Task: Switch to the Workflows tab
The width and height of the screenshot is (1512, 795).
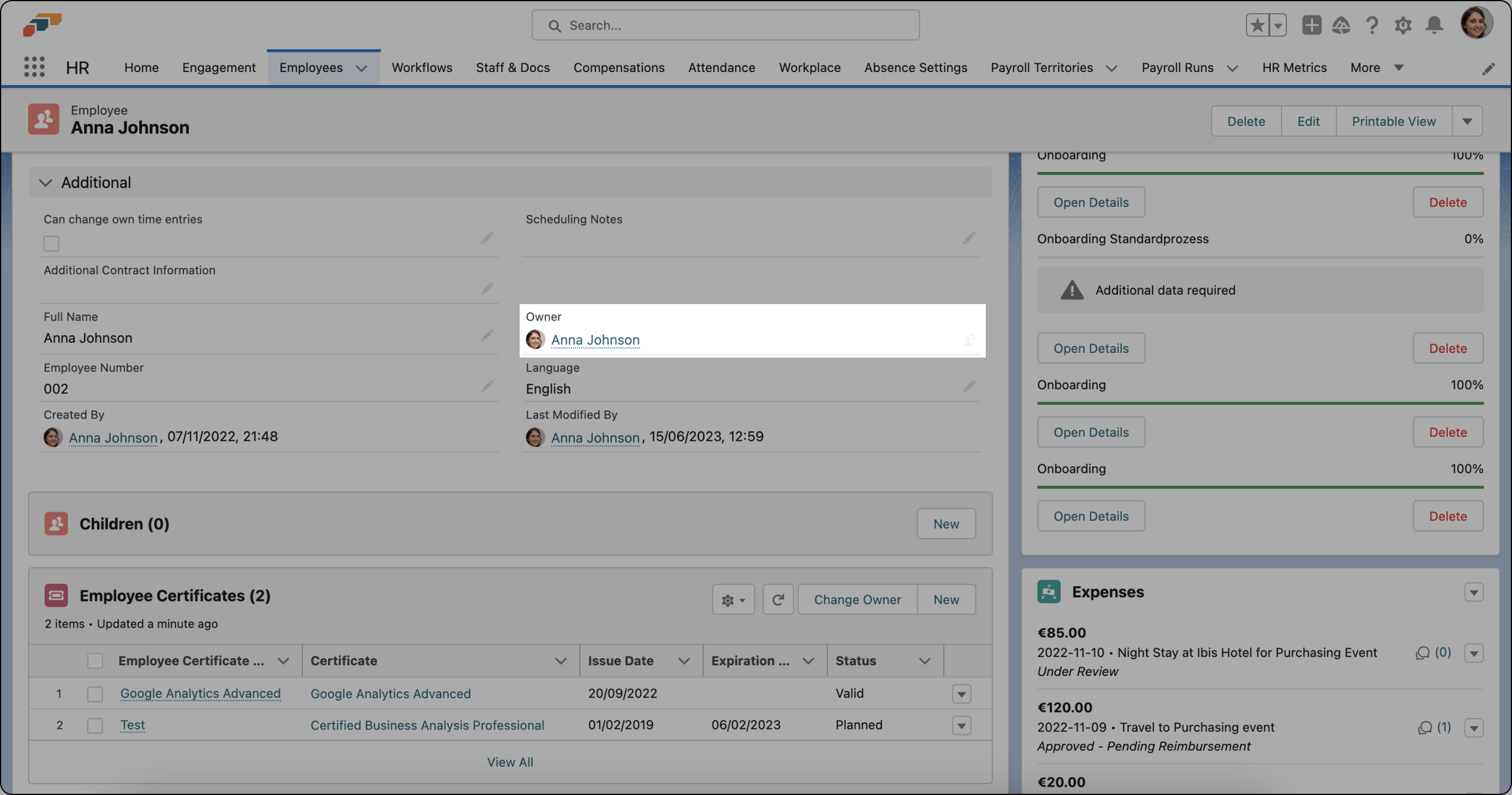Action: coord(421,67)
